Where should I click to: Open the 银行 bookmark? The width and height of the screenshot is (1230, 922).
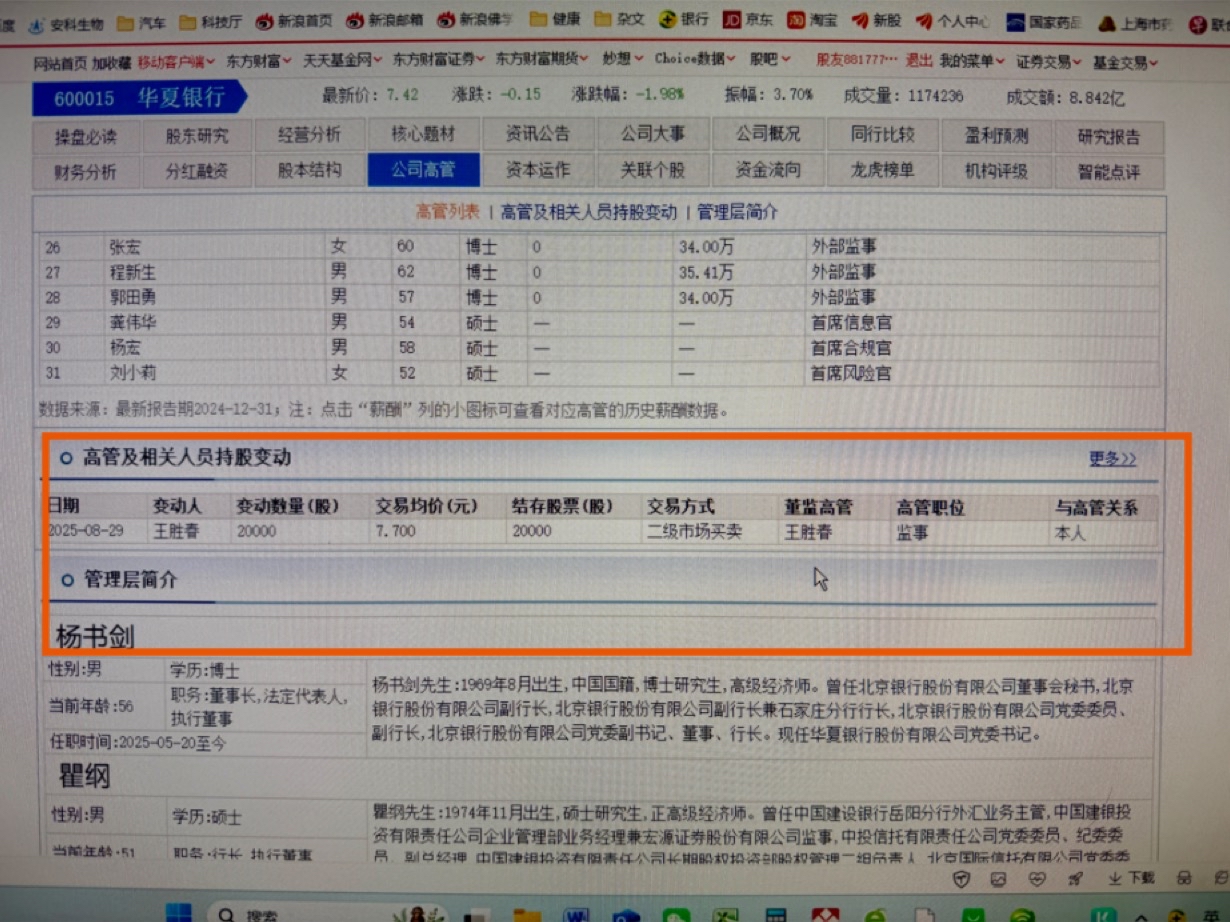click(684, 19)
